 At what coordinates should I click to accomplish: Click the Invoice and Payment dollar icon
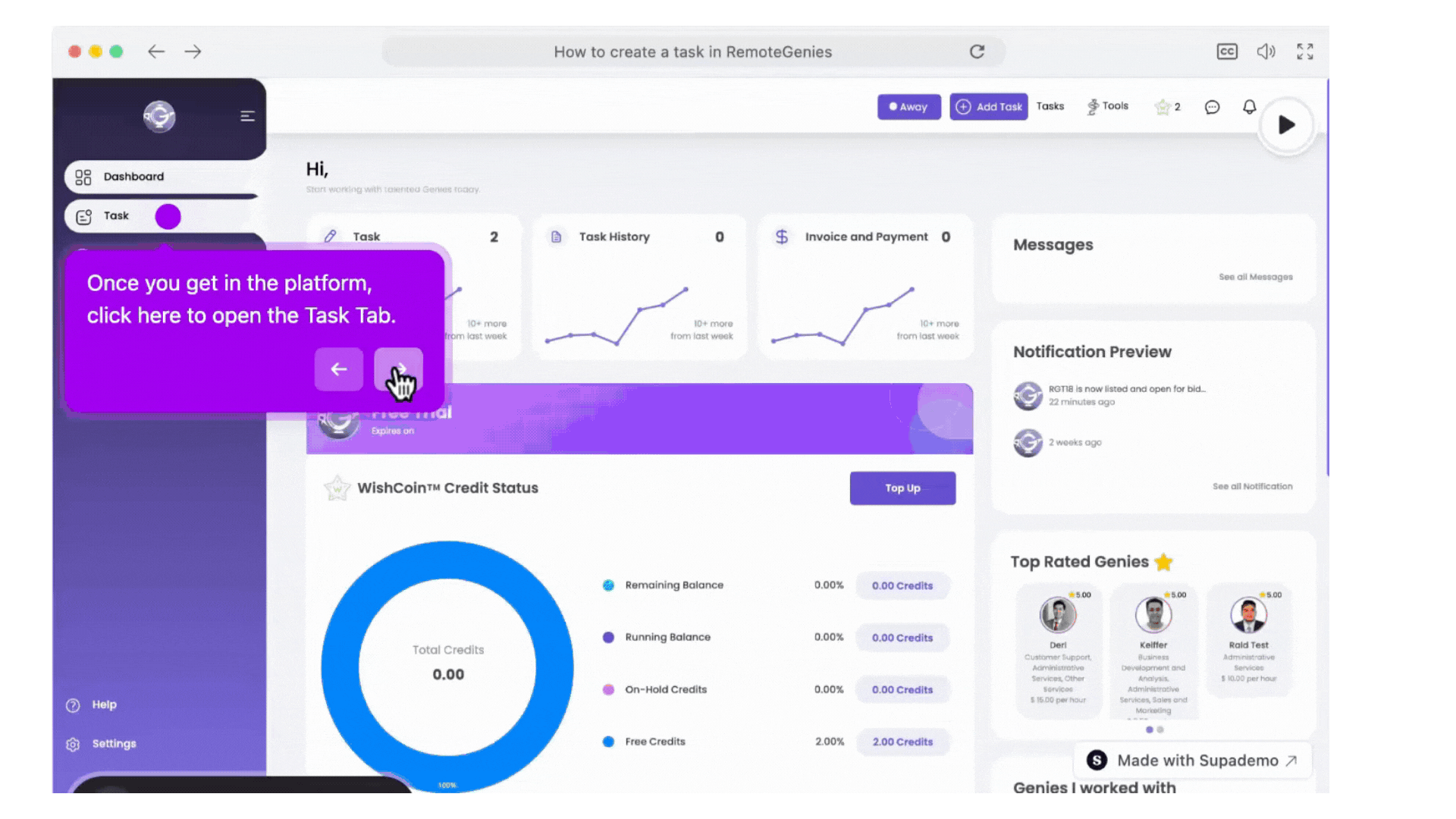782,237
